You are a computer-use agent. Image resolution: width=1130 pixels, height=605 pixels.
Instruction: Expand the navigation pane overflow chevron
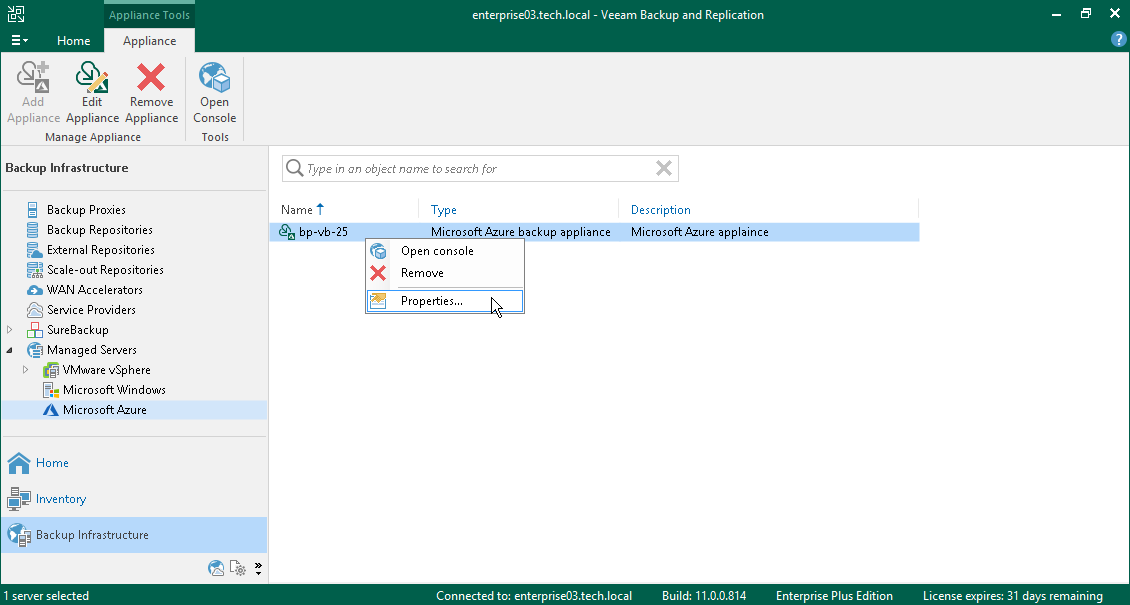click(x=258, y=568)
